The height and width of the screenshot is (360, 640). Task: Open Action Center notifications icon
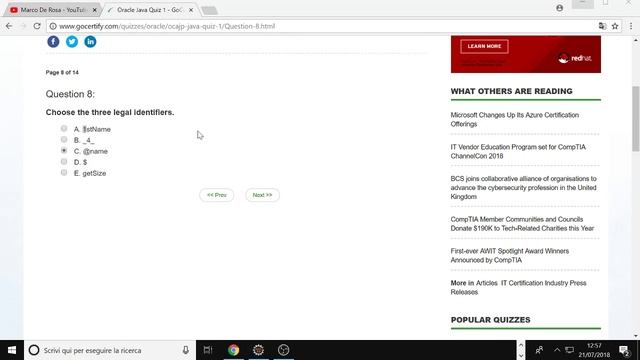(624, 350)
